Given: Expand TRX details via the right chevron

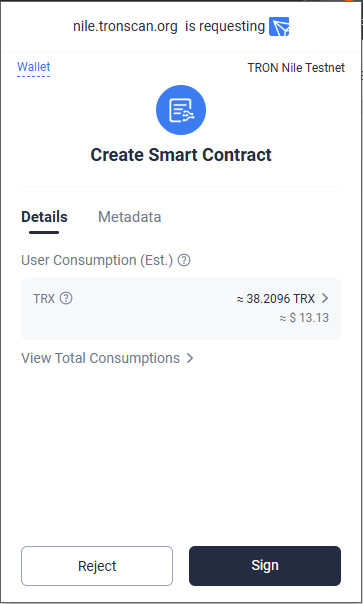Looking at the screenshot, I should coord(325,298).
